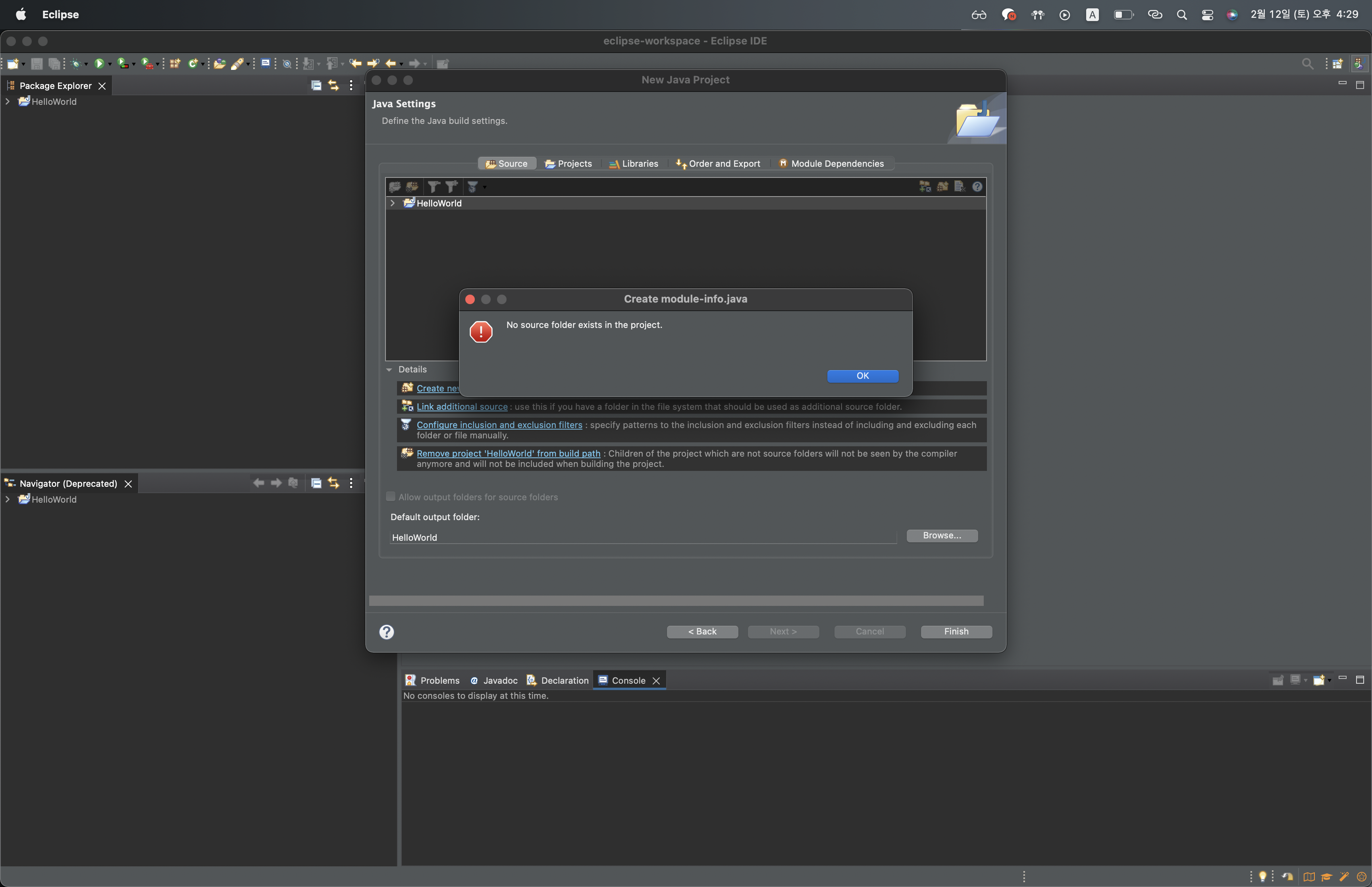
Task: Toggle Allow output folders for source folders
Action: [x=390, y=496]
